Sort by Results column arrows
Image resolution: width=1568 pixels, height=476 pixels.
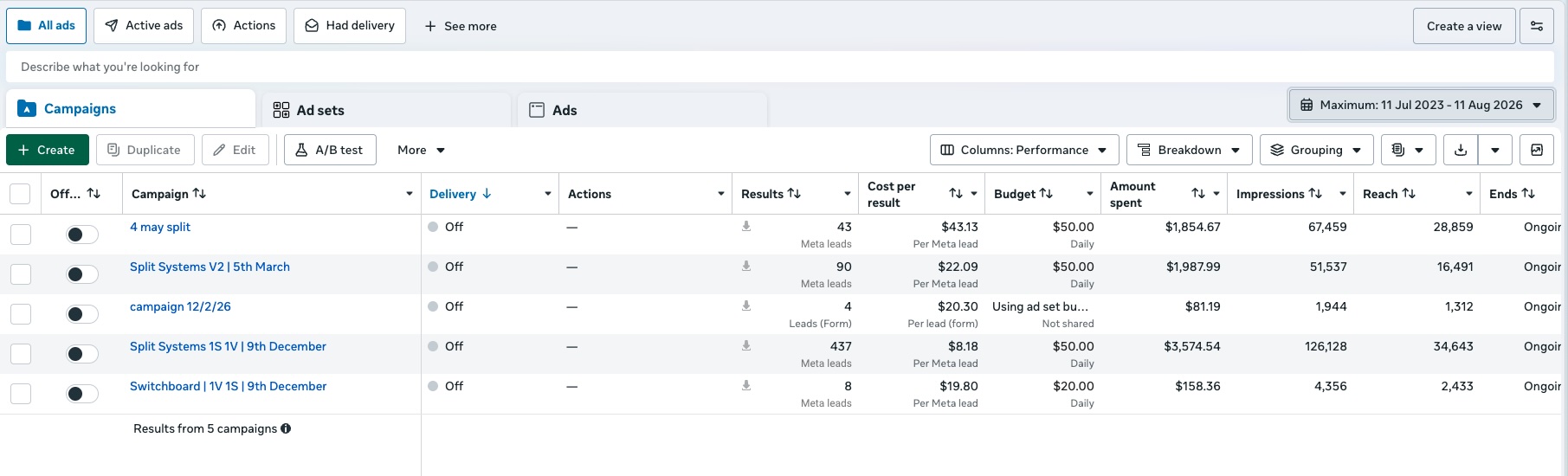pos(794,194)
